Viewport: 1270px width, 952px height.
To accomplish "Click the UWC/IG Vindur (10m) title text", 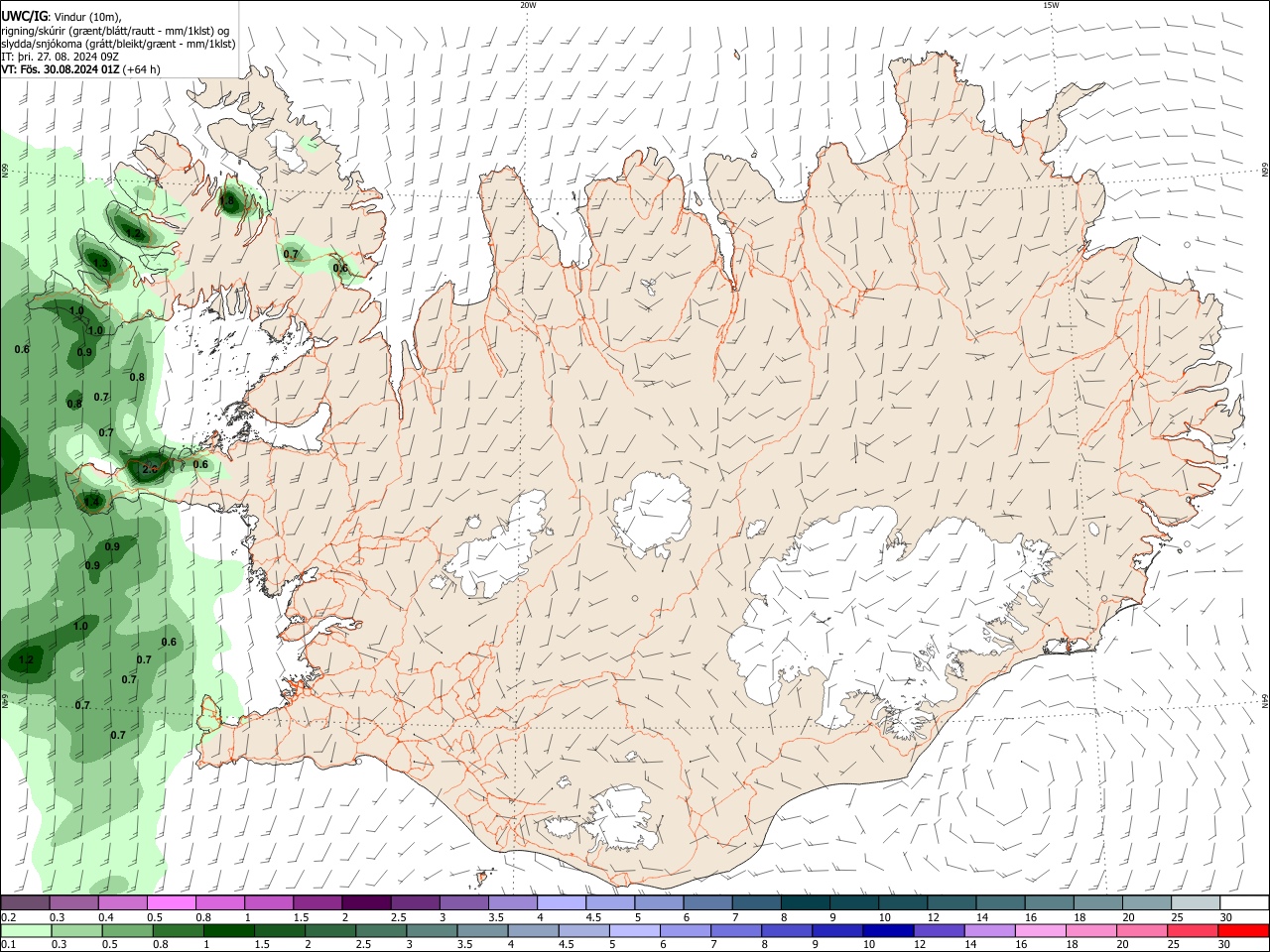I will tap(62, 16).
